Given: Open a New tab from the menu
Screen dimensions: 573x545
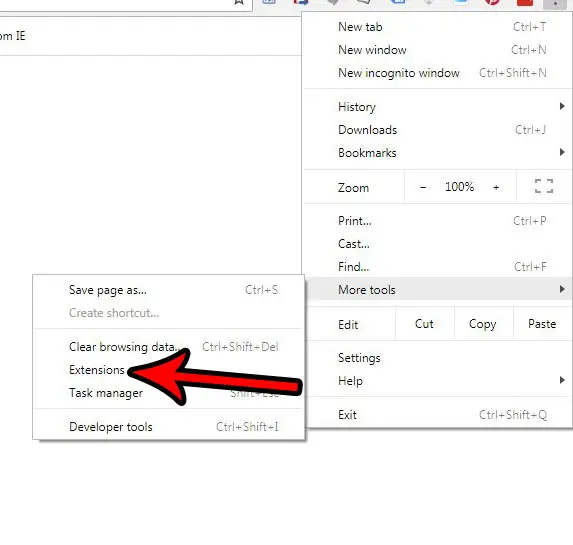Looking at the screenshot, I should coord(437,27).
